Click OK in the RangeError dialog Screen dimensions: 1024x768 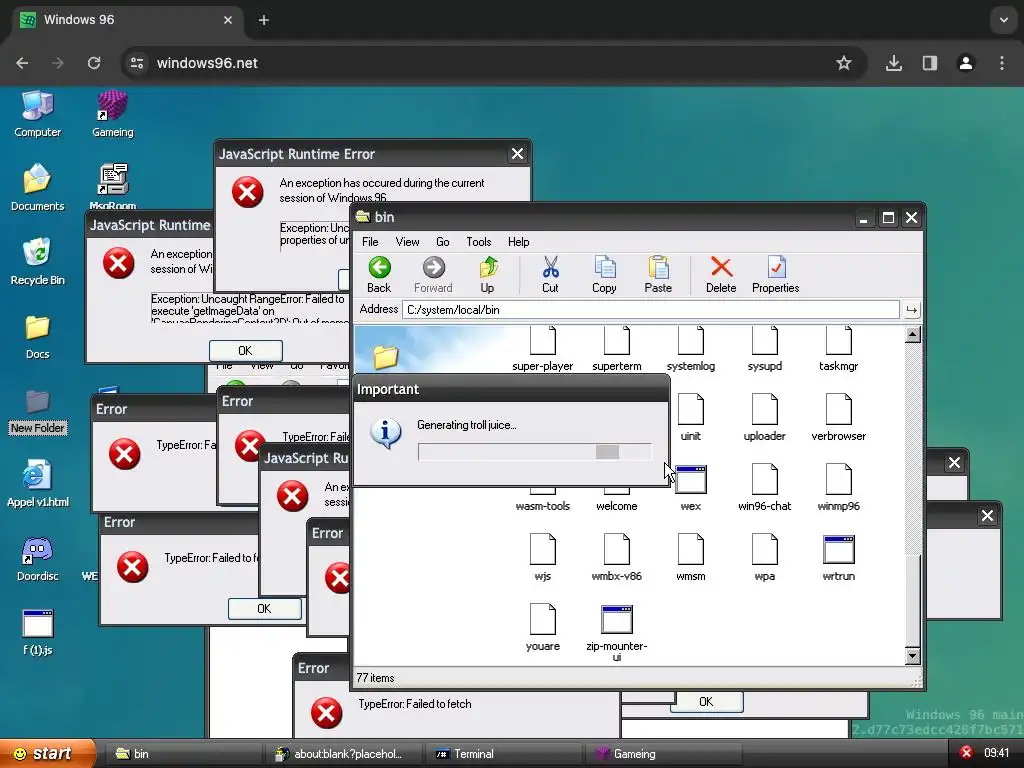point(246,351)
